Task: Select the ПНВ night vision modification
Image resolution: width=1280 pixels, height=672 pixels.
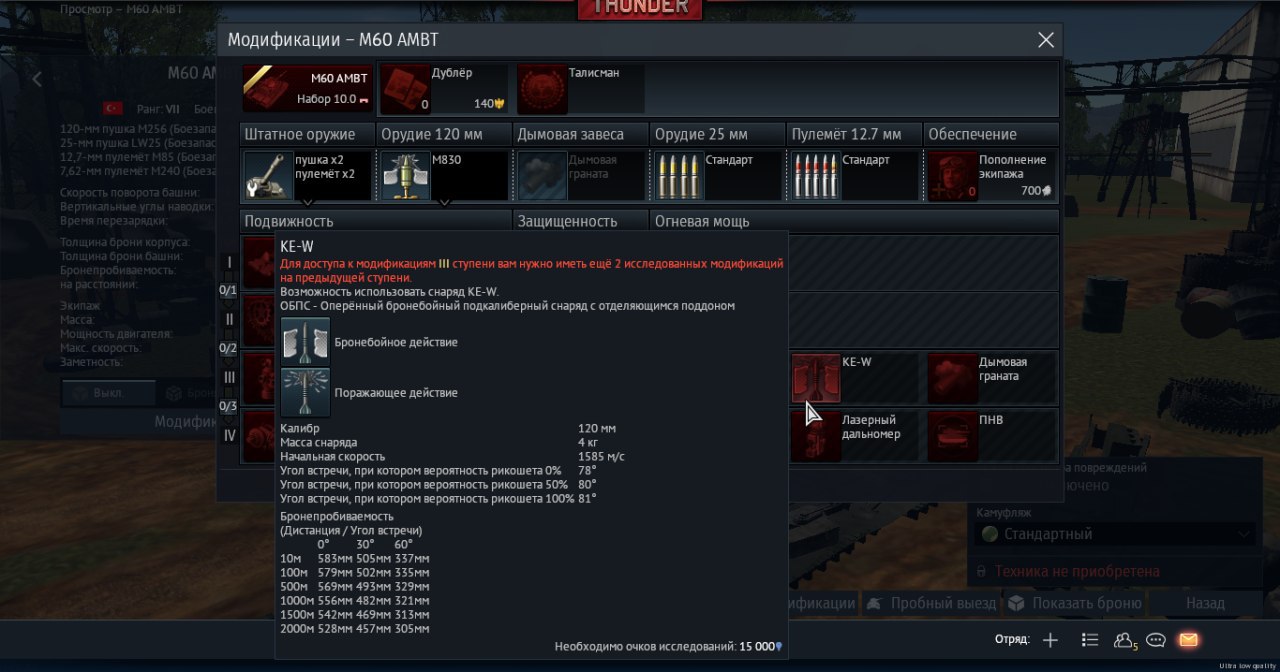Action: pyautogui.click(x=991, y=436)
